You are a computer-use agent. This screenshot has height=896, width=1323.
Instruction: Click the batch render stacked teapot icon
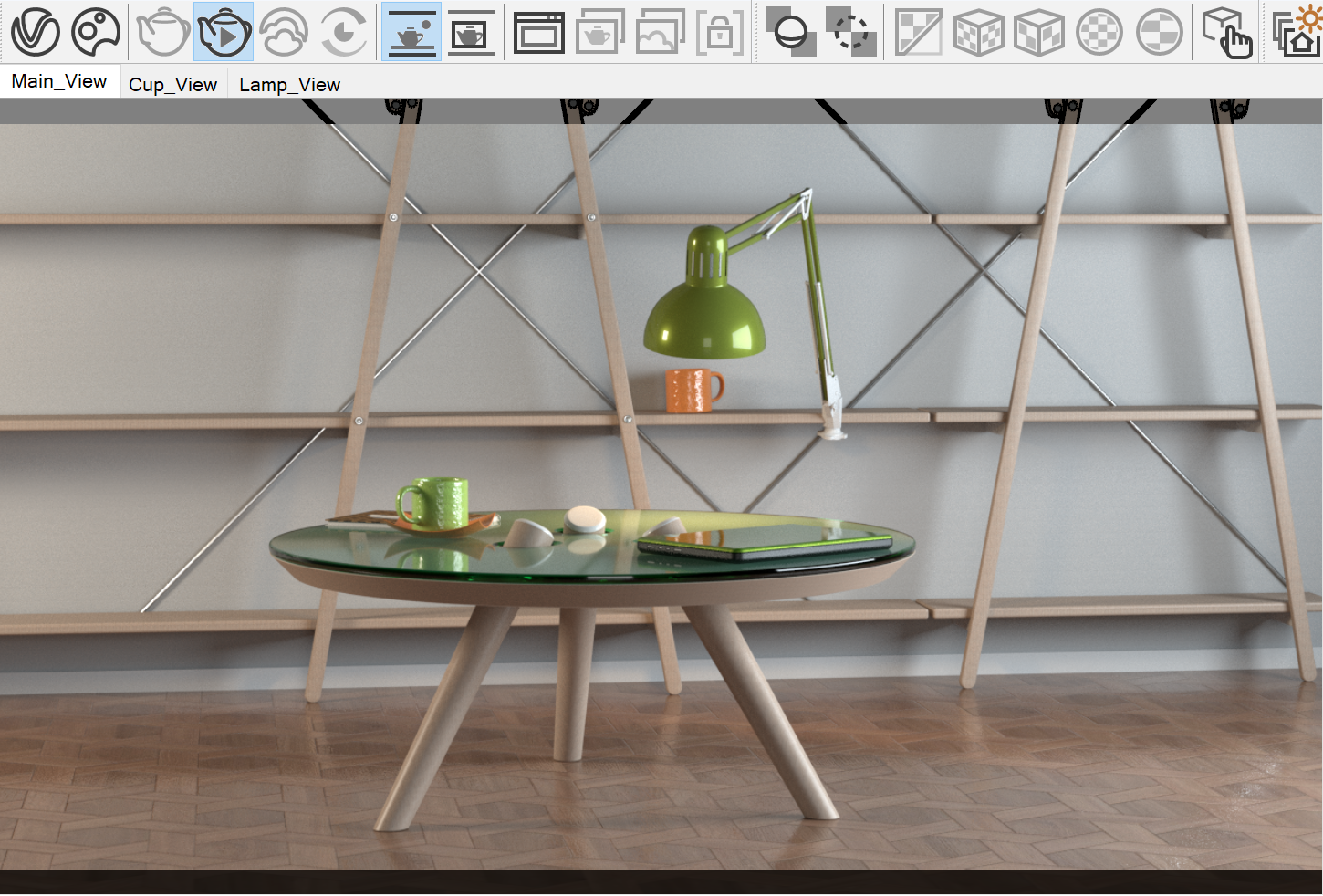(599, 32)
